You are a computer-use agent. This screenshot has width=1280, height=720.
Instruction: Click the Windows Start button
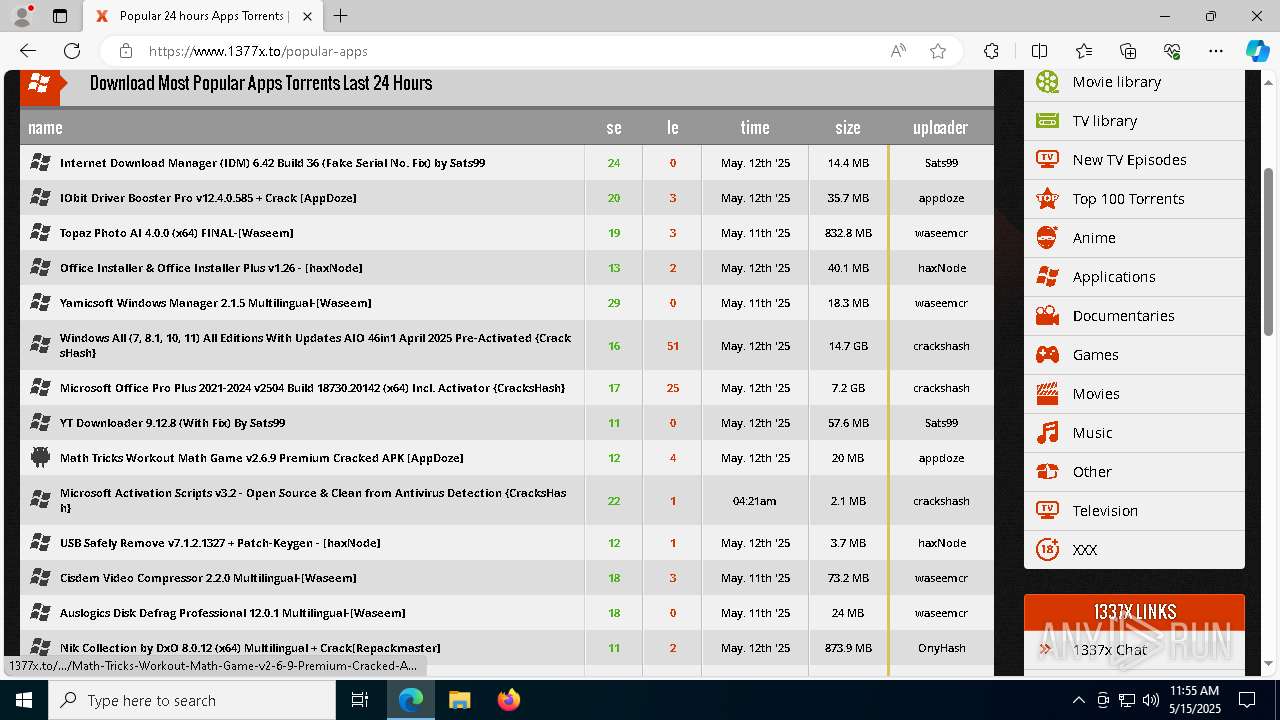point(24,700)
